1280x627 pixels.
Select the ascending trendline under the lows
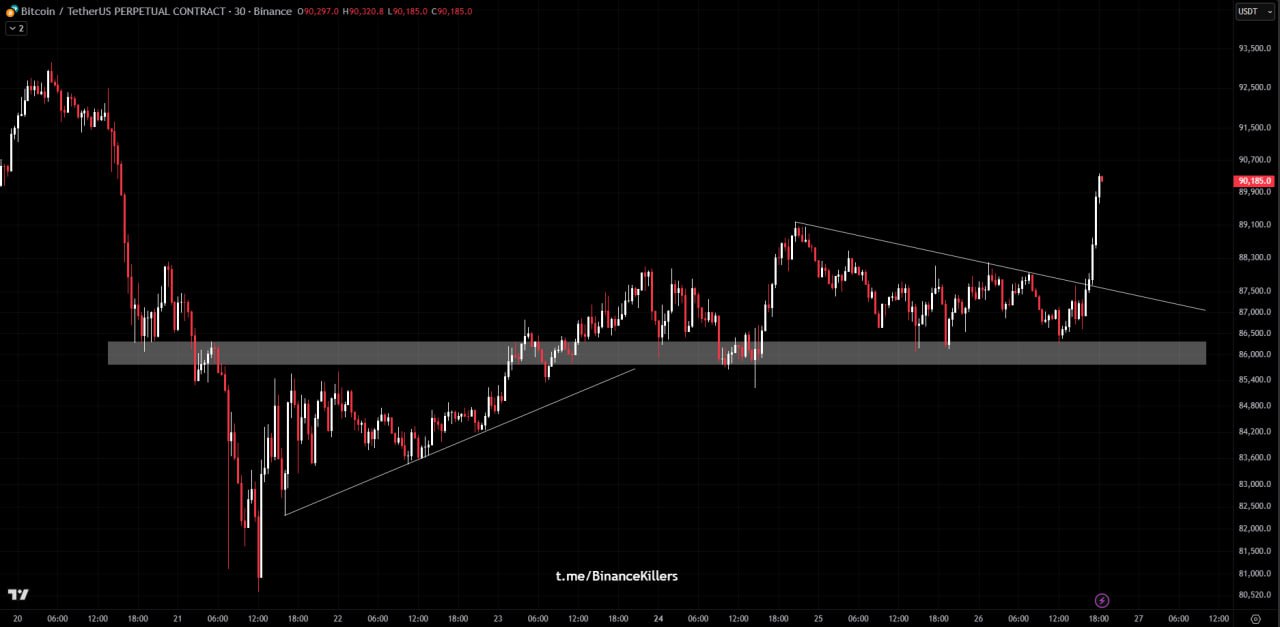[460, 441]
